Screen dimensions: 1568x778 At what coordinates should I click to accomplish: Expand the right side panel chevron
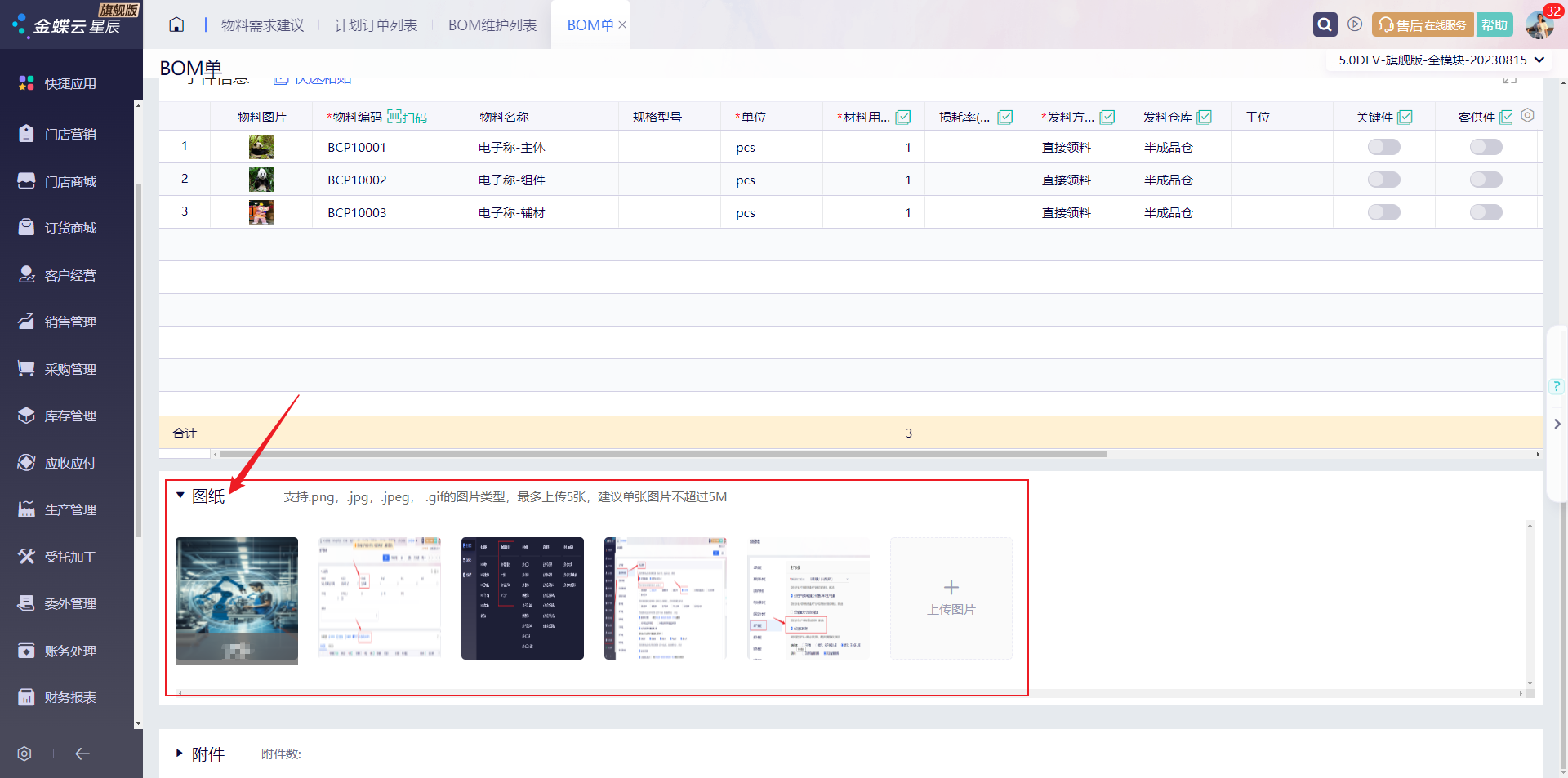pos(1557,424)
